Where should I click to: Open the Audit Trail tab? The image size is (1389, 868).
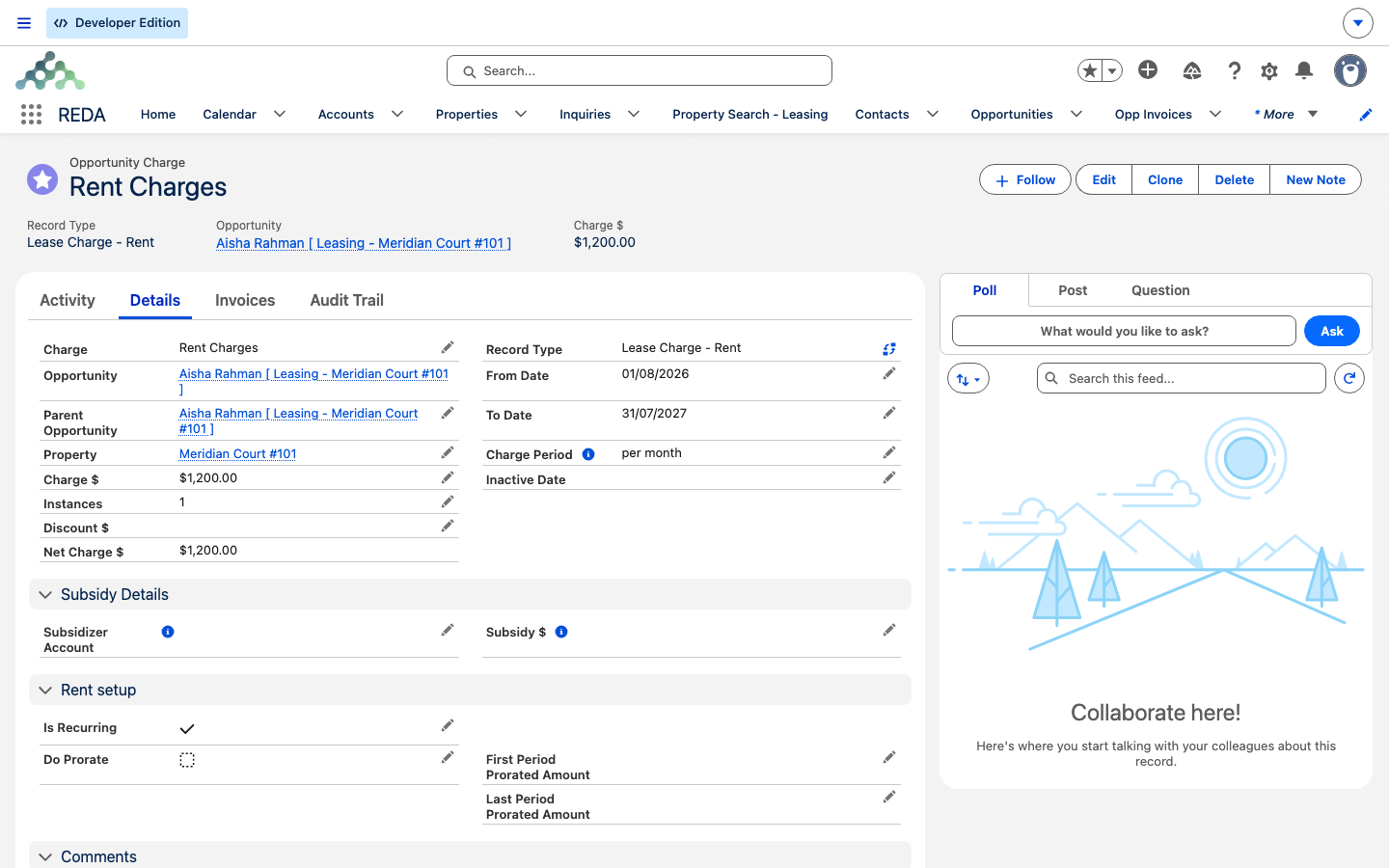(x=347, y=300)
